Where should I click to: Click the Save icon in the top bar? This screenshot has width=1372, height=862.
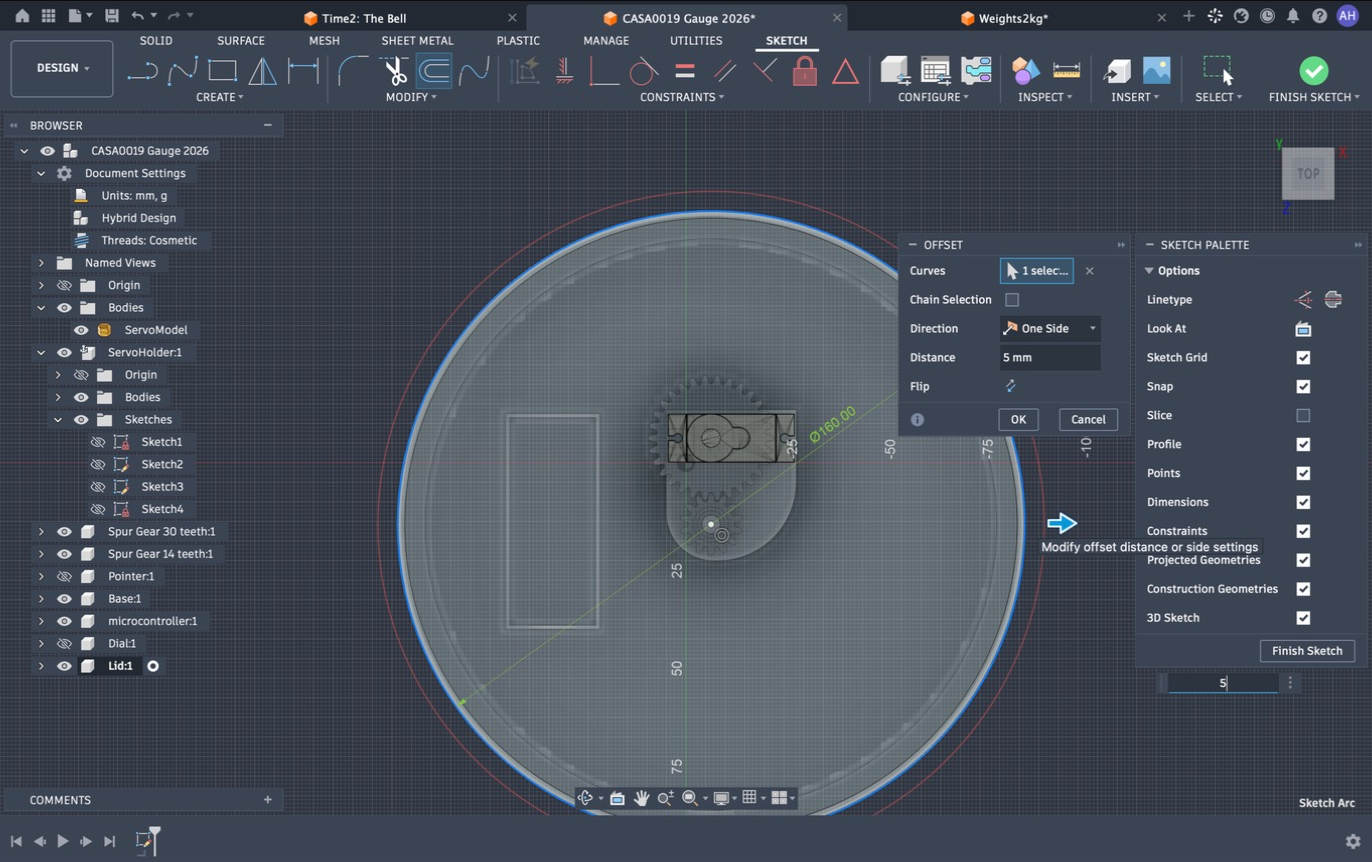pyautogui.click(x=111, y=16)
